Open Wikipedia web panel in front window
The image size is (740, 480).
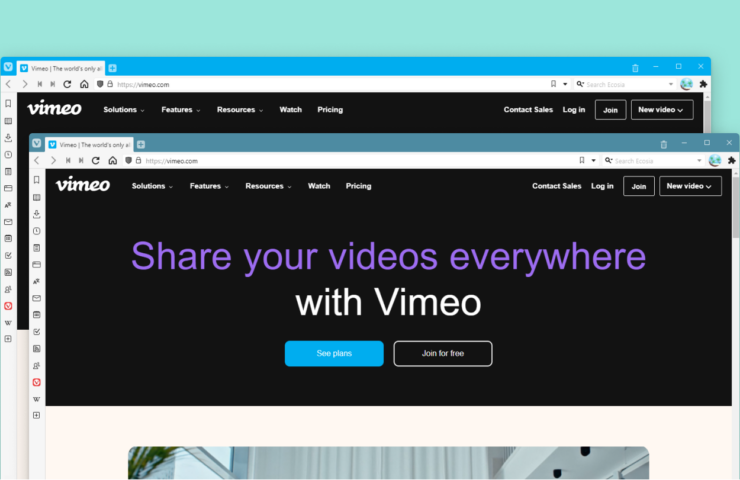tap(37, 399)
